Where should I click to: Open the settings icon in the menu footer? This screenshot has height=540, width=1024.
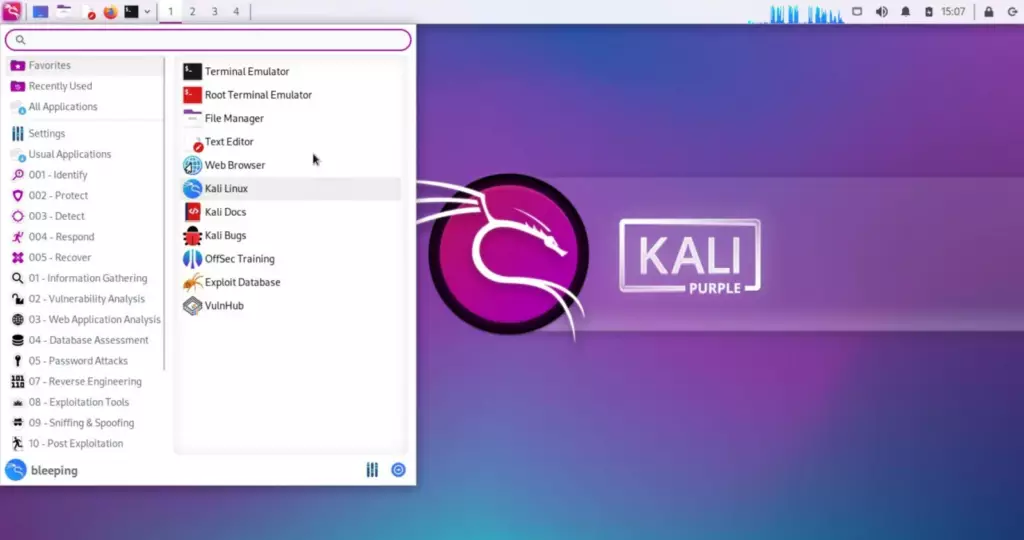point(372,470)
